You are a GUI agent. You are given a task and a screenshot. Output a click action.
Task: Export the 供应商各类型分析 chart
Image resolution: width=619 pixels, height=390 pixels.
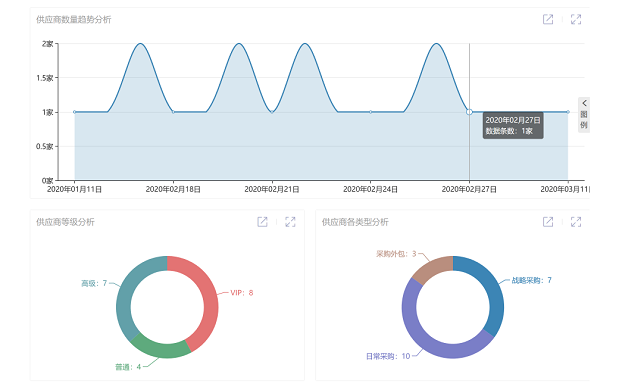[548, 222]
